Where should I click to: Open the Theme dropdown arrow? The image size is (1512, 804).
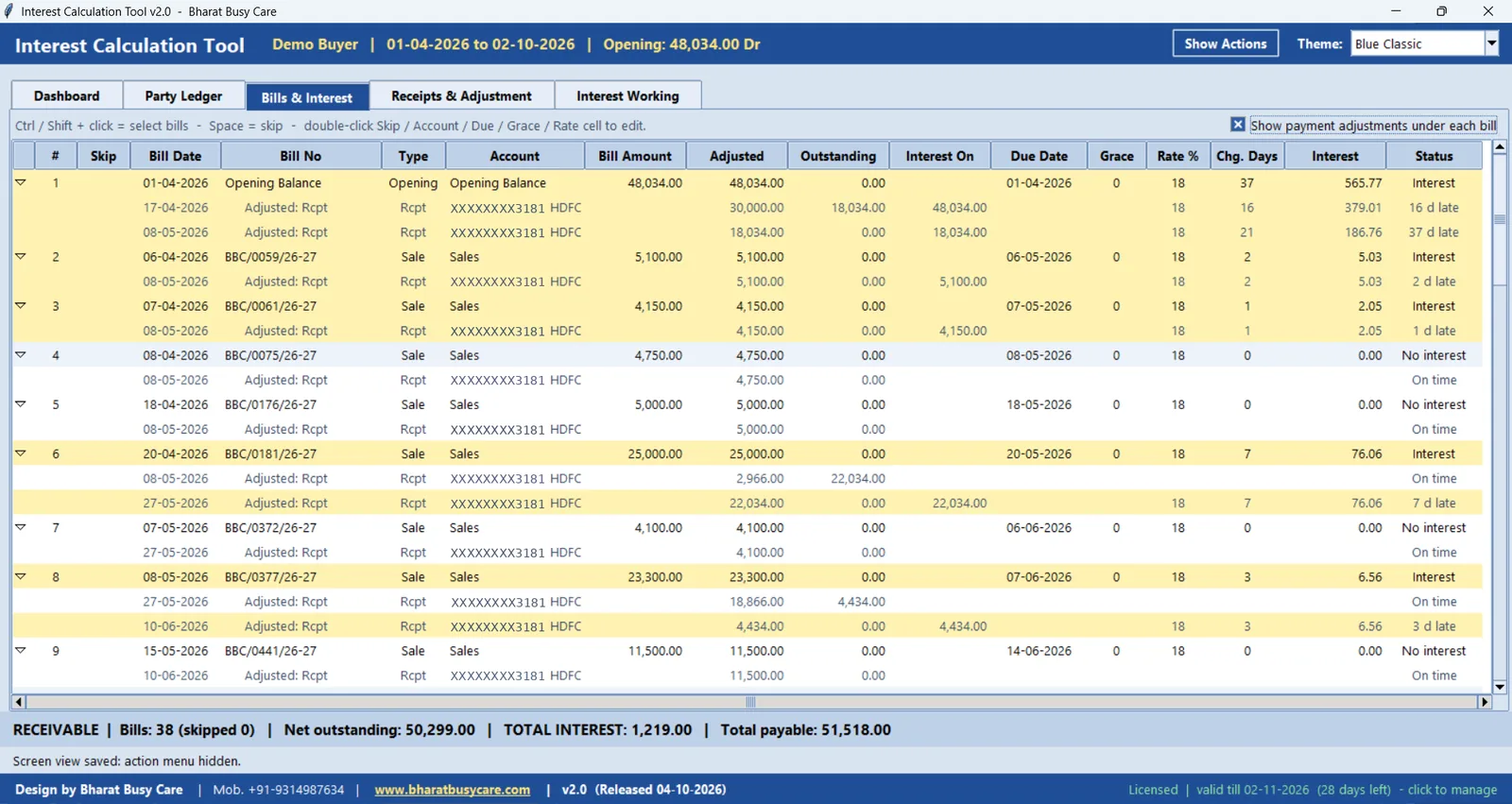tap(1491, 43)
